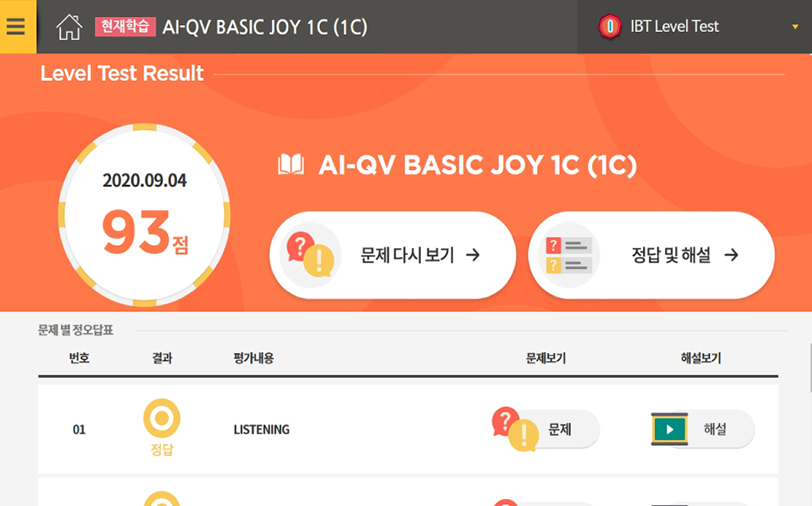Click LISTENING in row 01
Viewport: 812px width, 506px height.
[x=262, y=430]
